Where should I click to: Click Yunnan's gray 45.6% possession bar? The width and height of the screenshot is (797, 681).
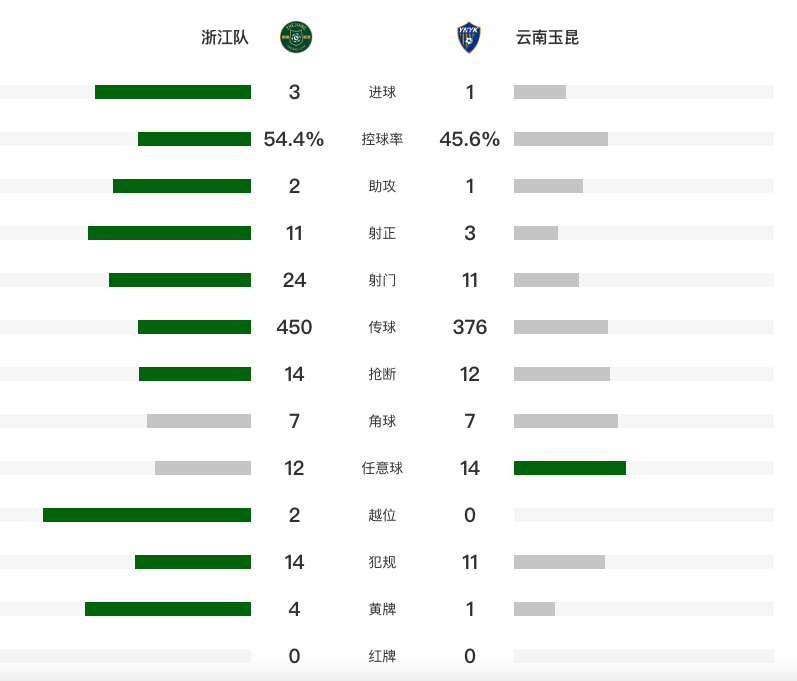click(x=561, y=139)
